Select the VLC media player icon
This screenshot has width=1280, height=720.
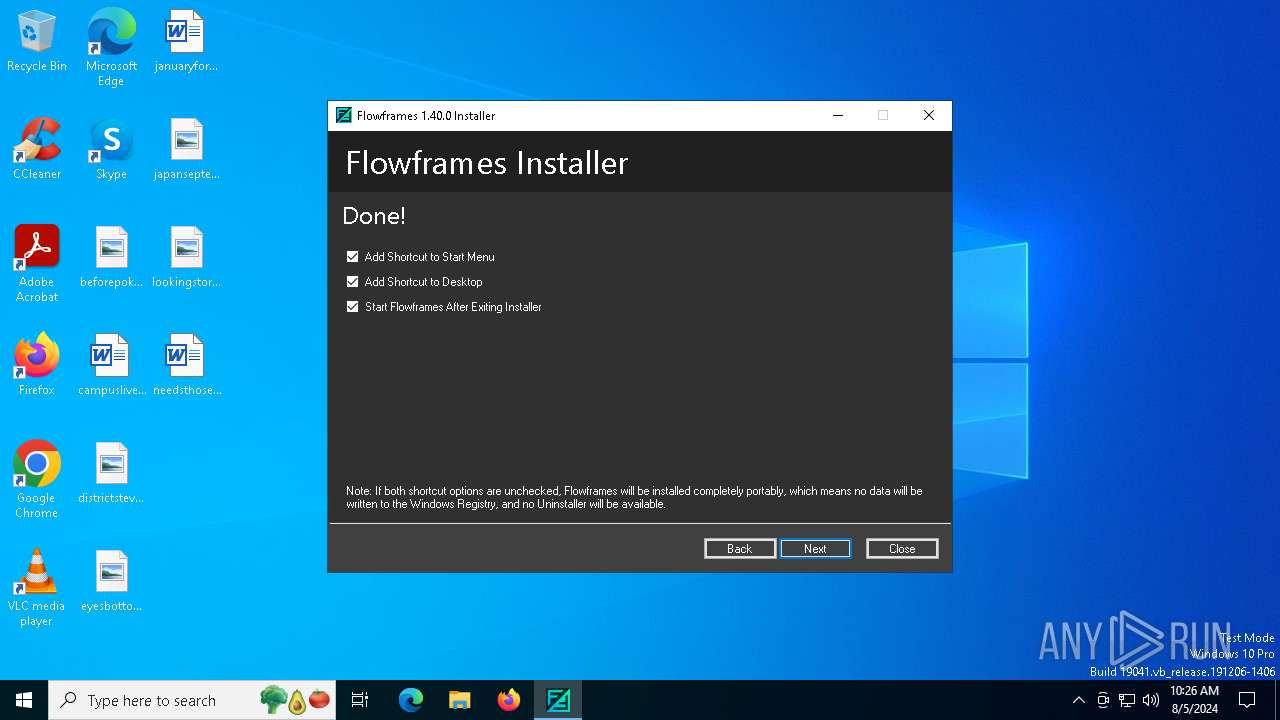37,588
